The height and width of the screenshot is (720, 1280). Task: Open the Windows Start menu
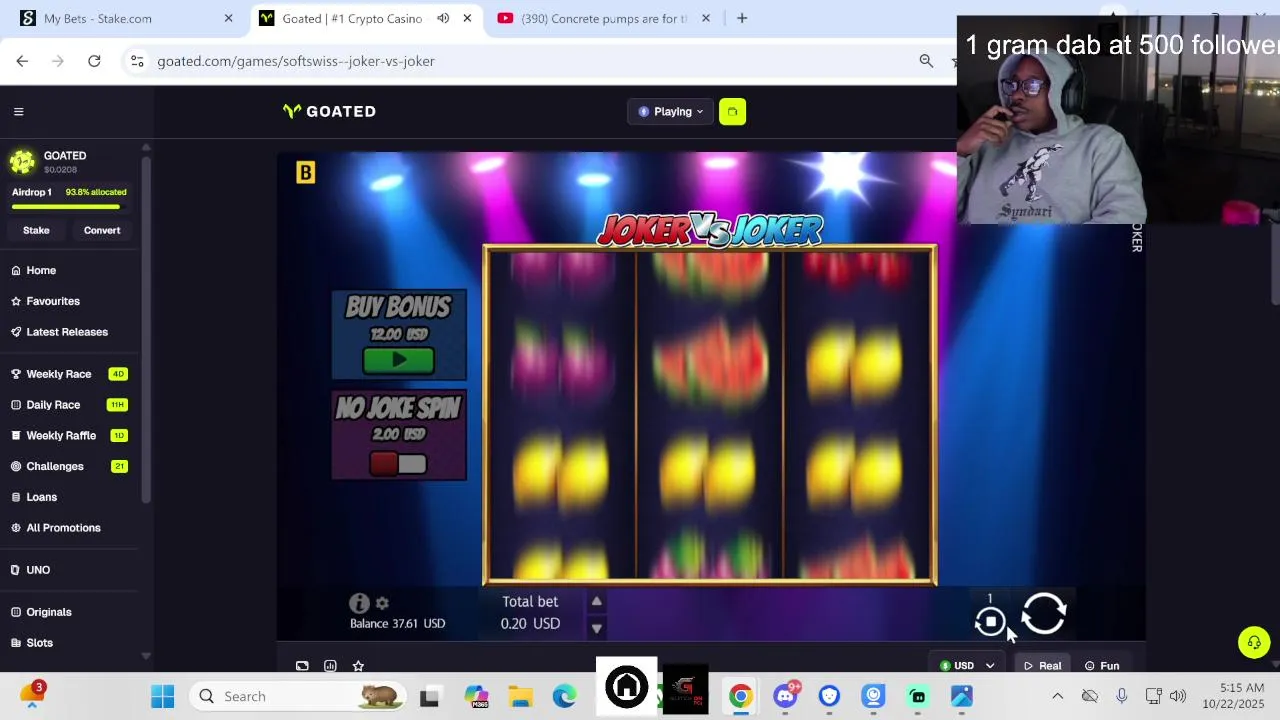(162, 696)
